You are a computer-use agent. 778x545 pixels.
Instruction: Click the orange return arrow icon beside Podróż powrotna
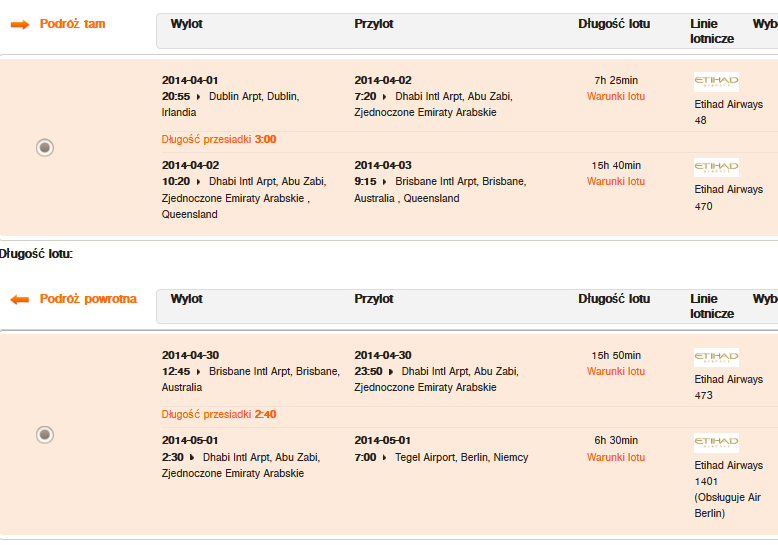tap(20, 299)
